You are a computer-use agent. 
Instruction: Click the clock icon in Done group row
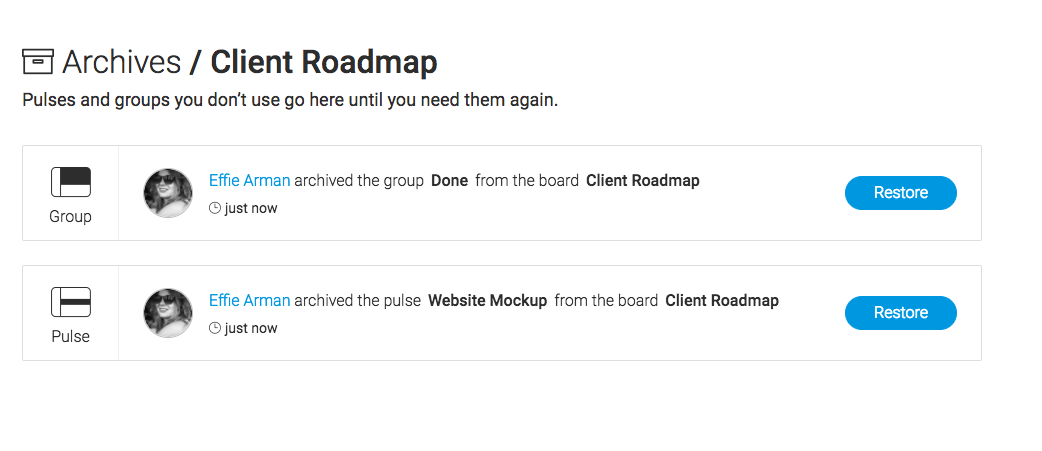(215, 208)
